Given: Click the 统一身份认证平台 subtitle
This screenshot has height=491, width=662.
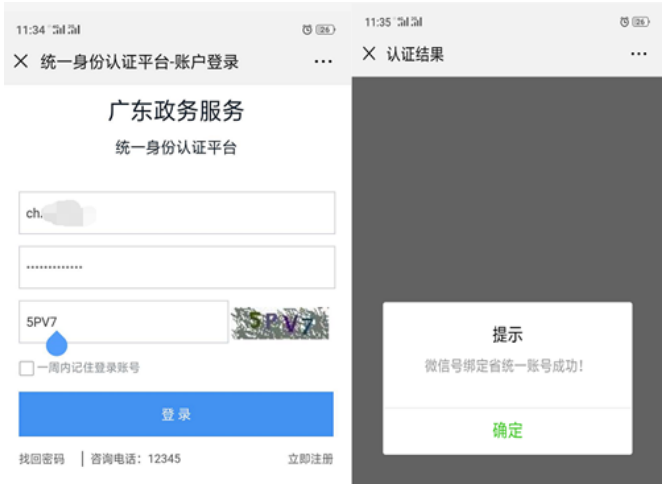Looking at the screenshot, I should 176,148.
